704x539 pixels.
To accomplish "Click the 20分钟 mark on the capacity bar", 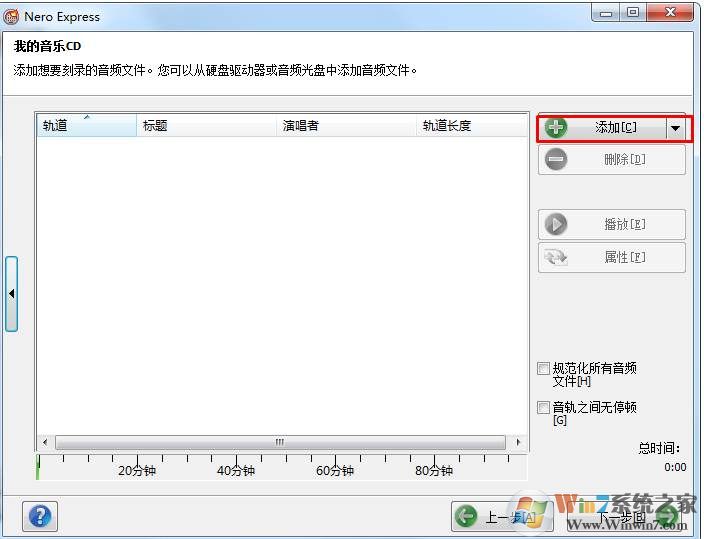I will click(x=137, y=471).
